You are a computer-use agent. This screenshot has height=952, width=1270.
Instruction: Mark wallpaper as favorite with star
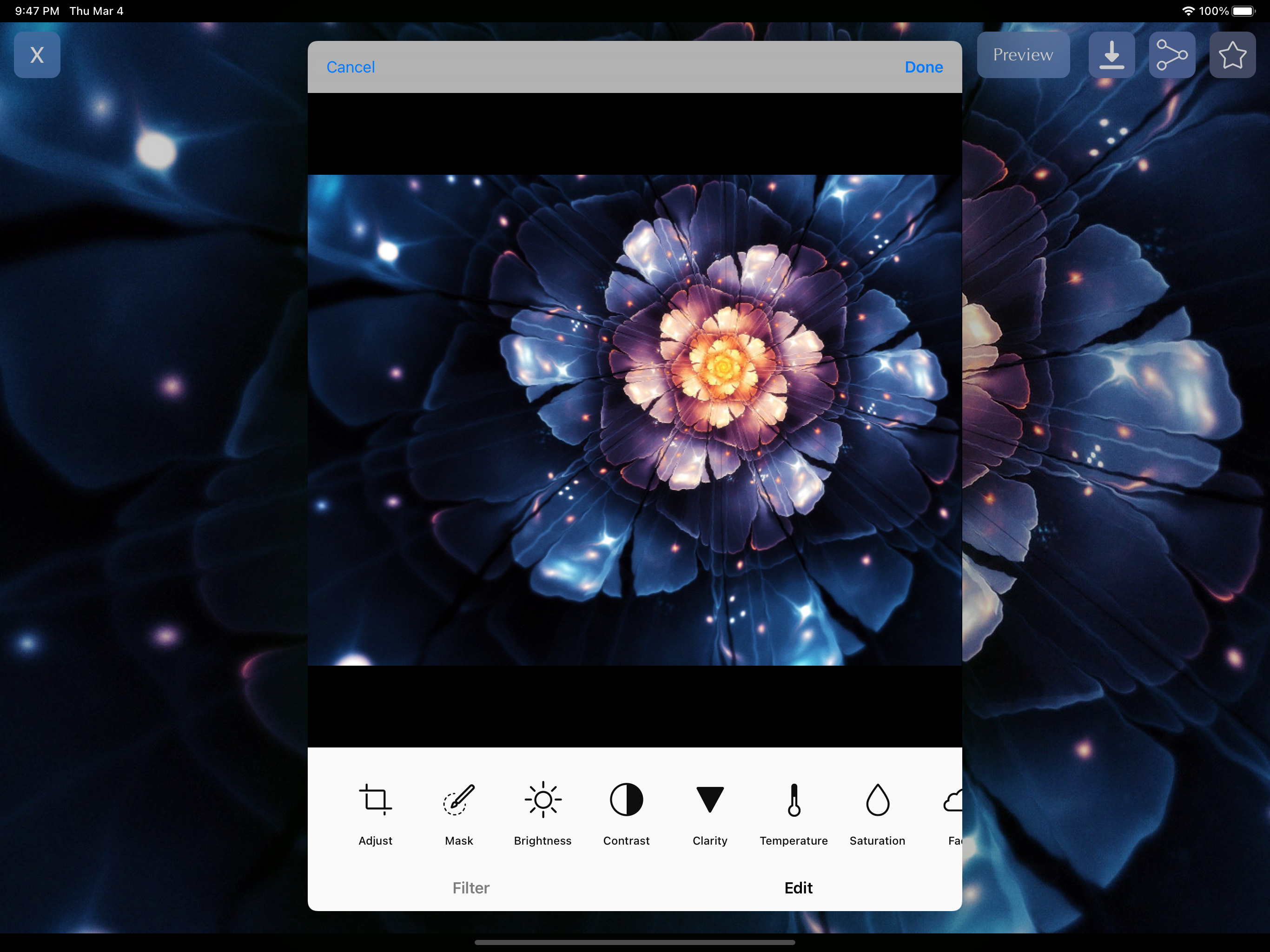pos(1232,55)
